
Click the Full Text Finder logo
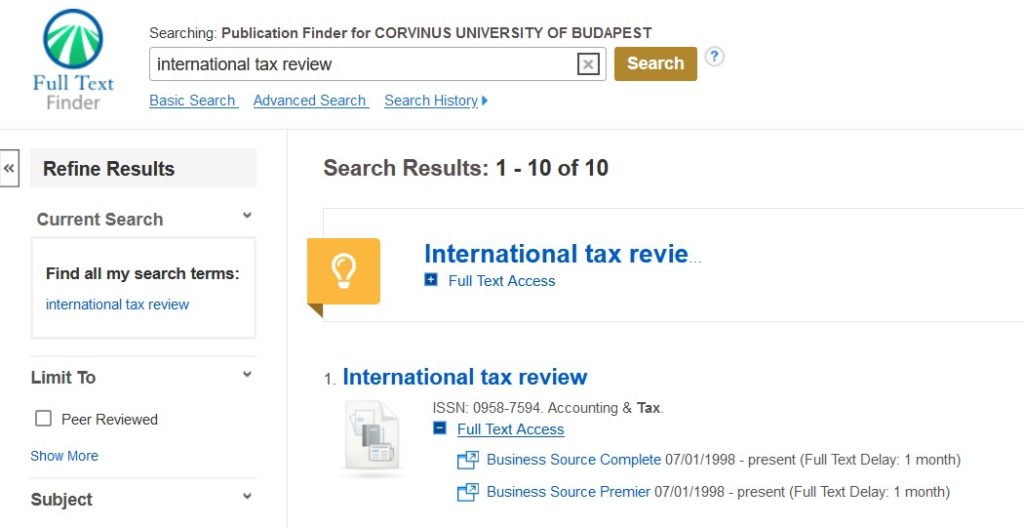pos(73,59)
